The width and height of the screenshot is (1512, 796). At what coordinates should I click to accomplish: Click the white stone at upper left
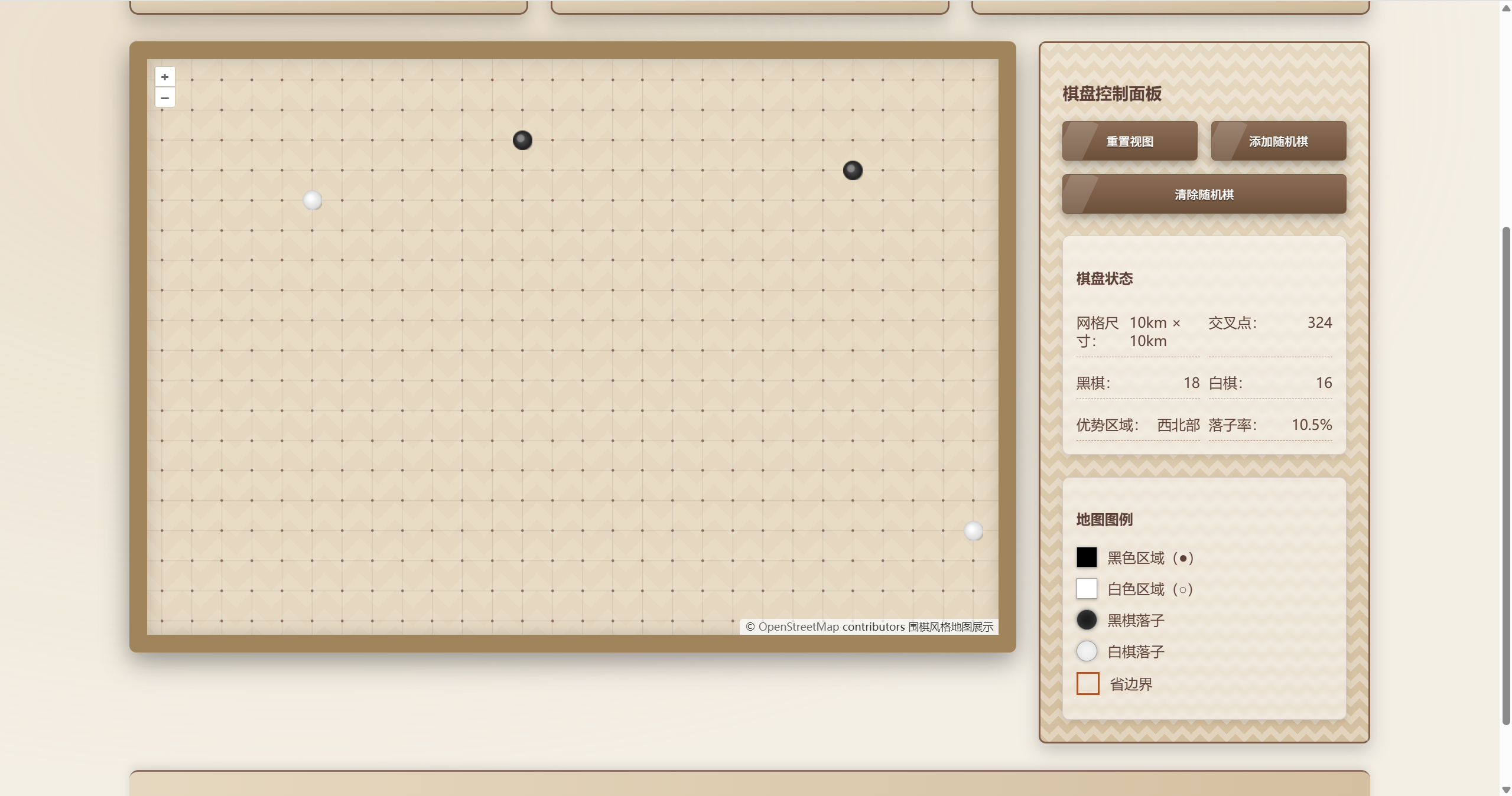click(312, 201)
